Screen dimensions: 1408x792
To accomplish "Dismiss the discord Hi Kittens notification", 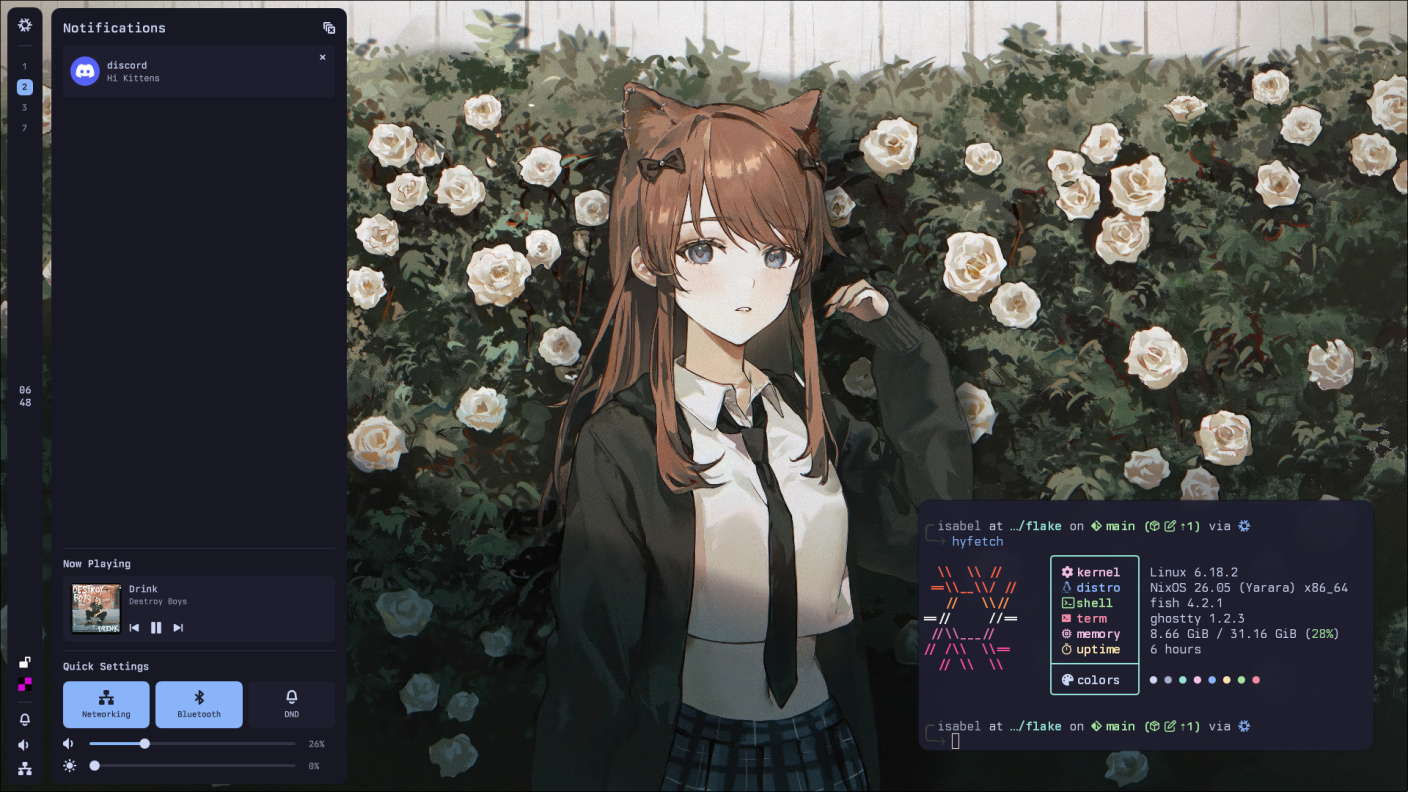I will (322, 57).
